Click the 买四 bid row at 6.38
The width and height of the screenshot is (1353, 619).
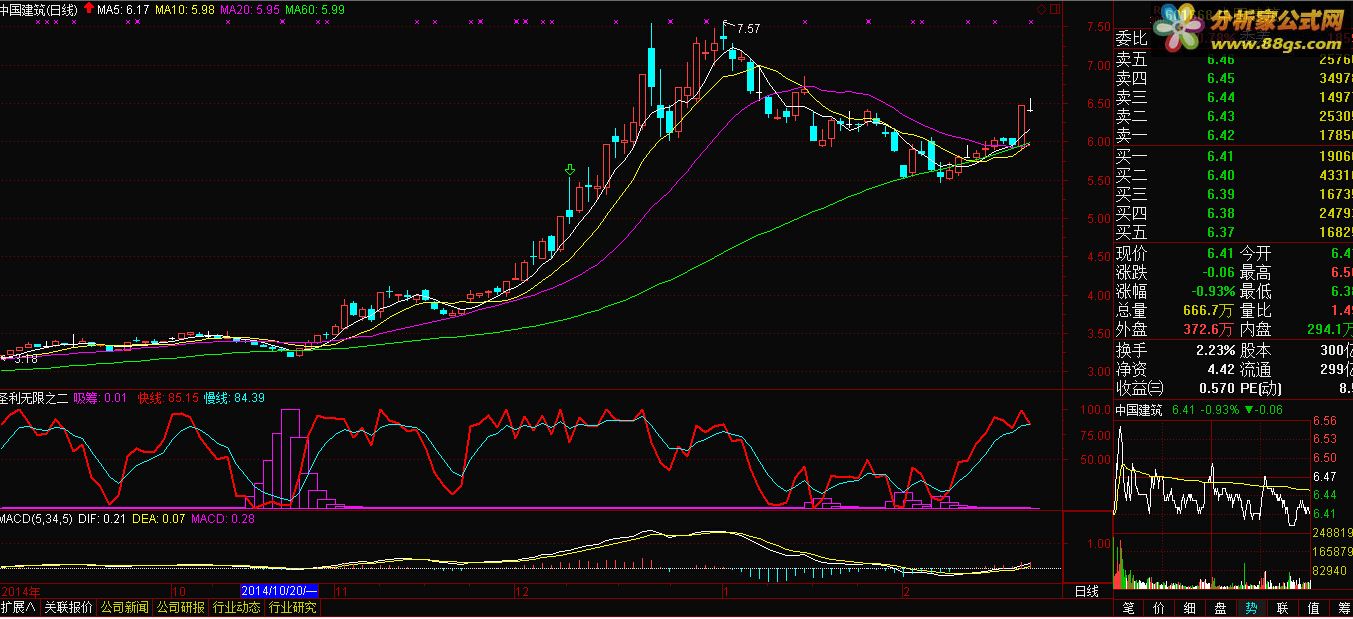coord(1233,213)
